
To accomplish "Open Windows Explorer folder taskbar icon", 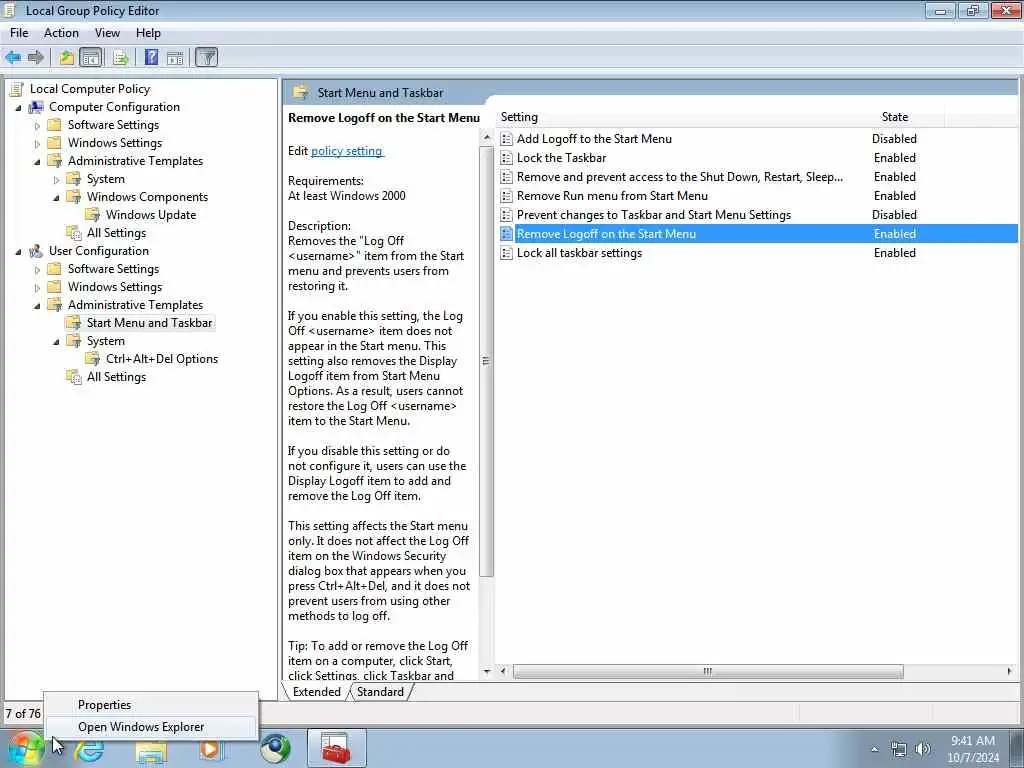I will coord(151,750).
